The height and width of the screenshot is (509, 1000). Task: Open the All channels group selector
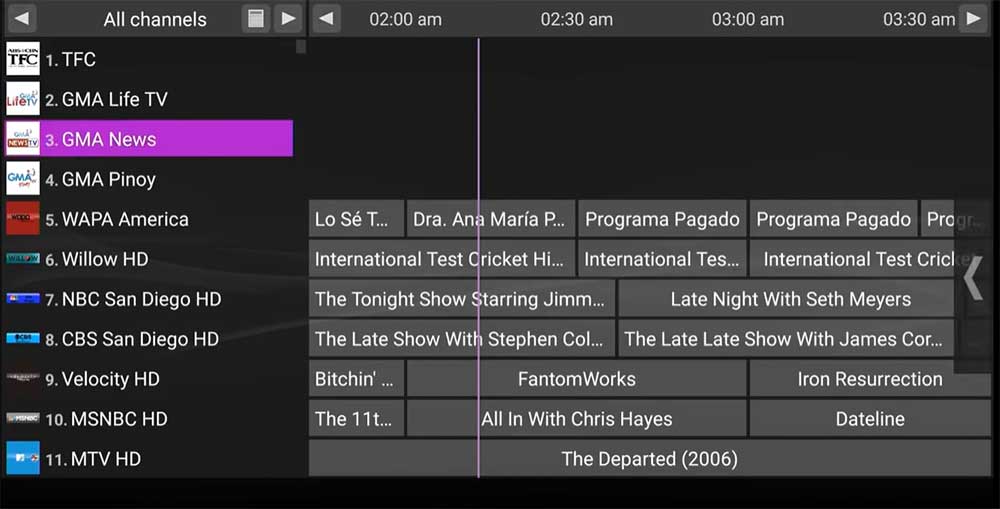pyautogui.click(x=155, y=19)
